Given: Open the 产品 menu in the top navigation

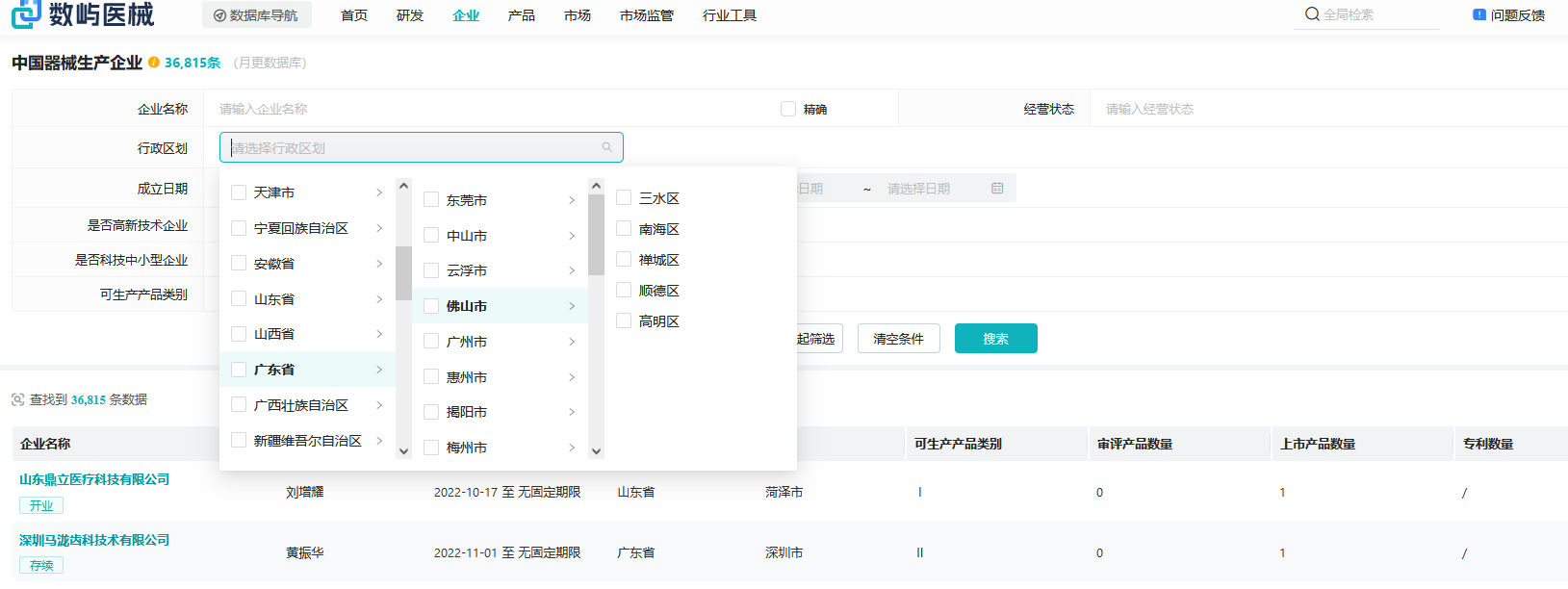Looking at the screenshot, I should point(521,15).
